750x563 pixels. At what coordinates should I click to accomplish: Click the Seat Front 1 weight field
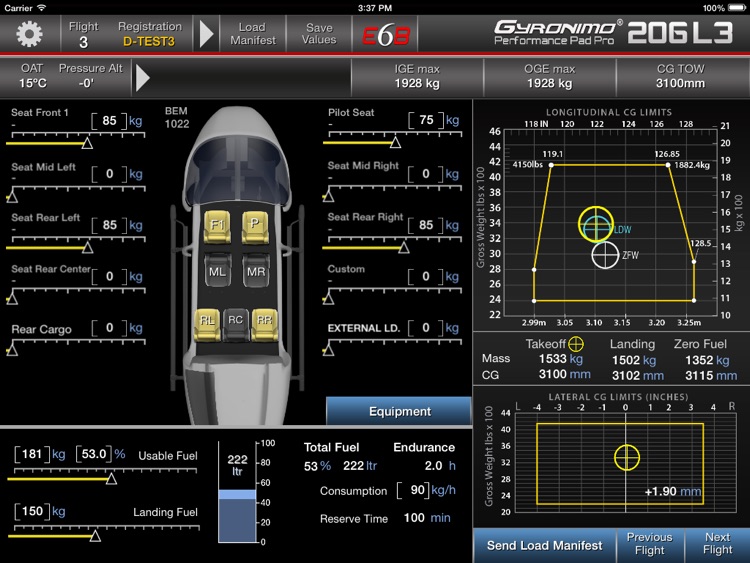(x=110, y=121)
